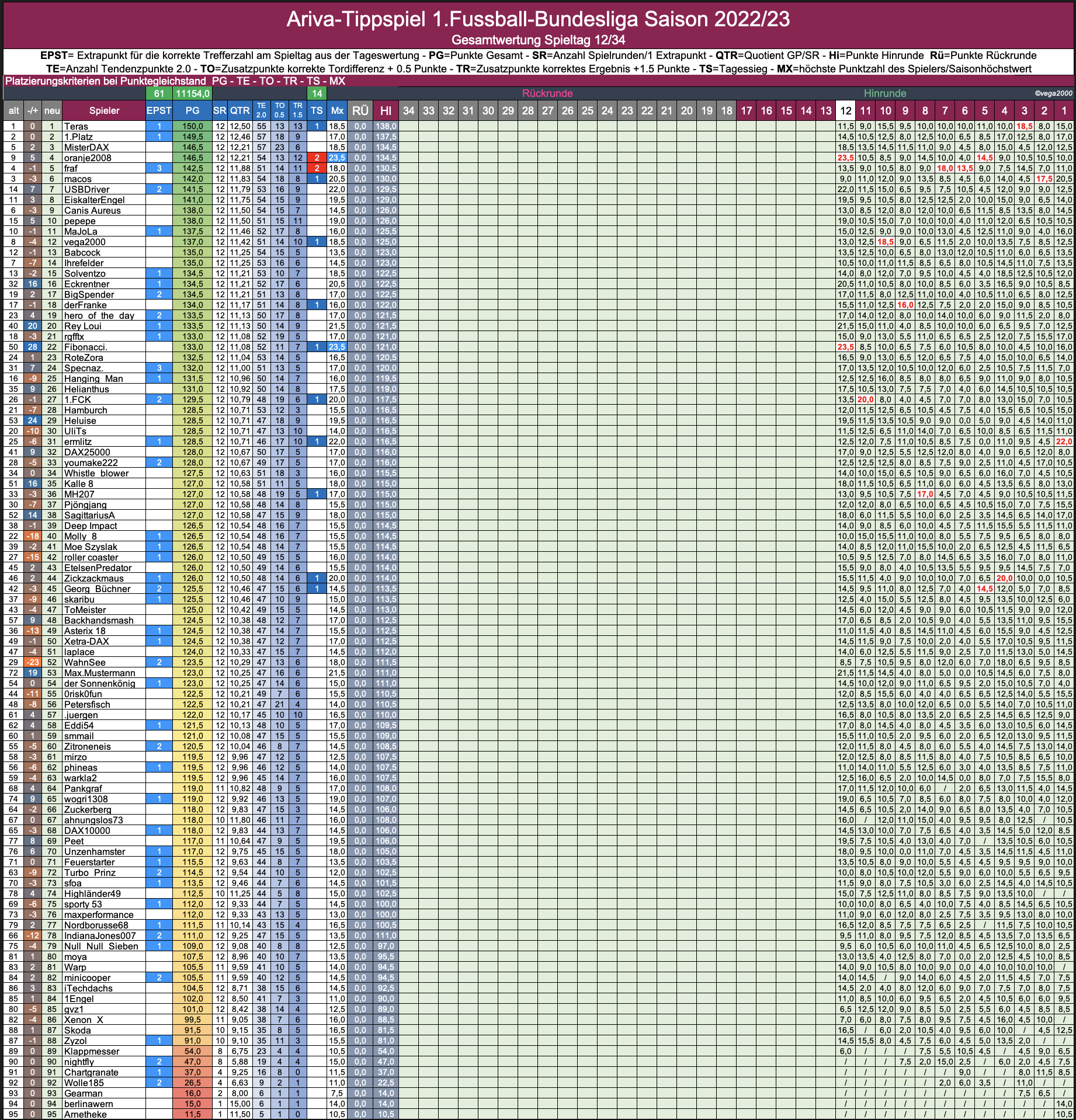Screen dimensions: 1076x1120
Task: Click player name 'minicooper'
Action: [x=87, y=978]
